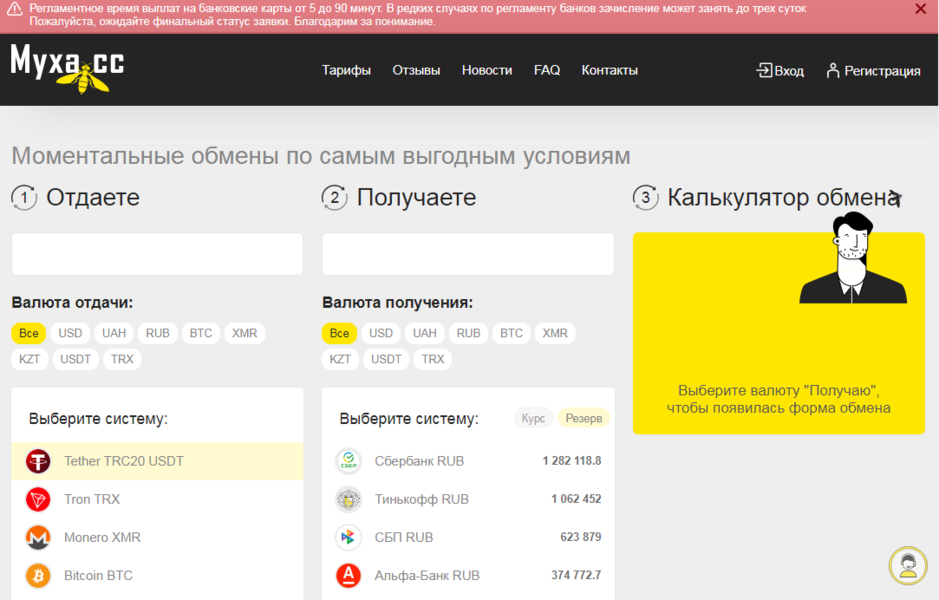Switch the list to show Резерв
Viewport: 939px width, 600px height.
coord(583,418)
